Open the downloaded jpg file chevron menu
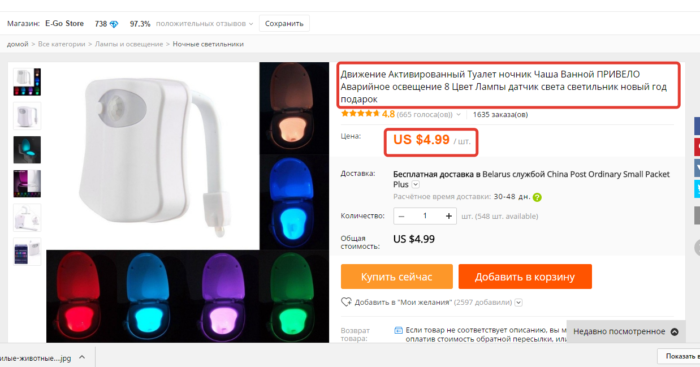 [x=82, y=357]
